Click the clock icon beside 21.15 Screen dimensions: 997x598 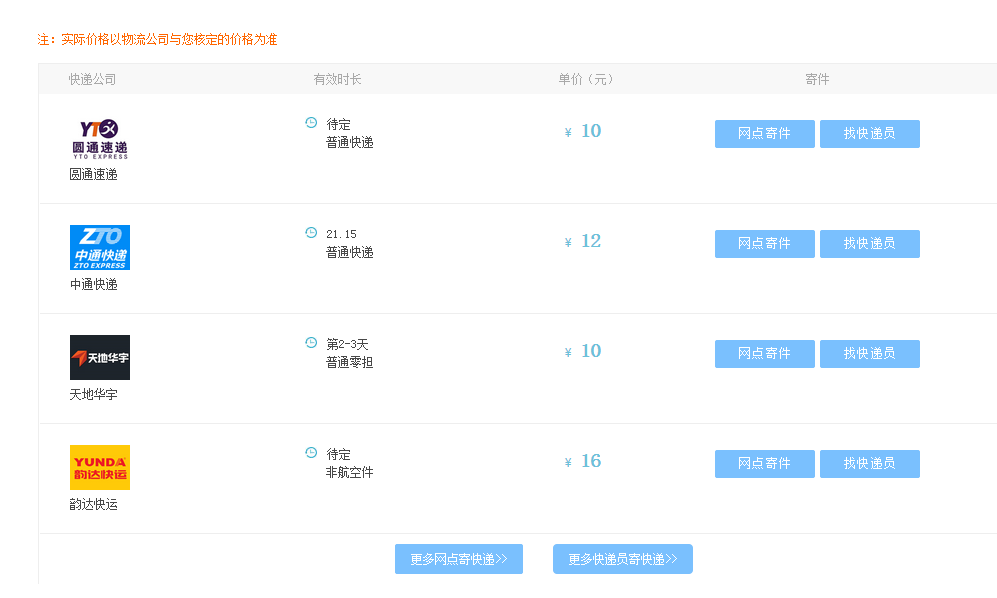click(311, 233)
